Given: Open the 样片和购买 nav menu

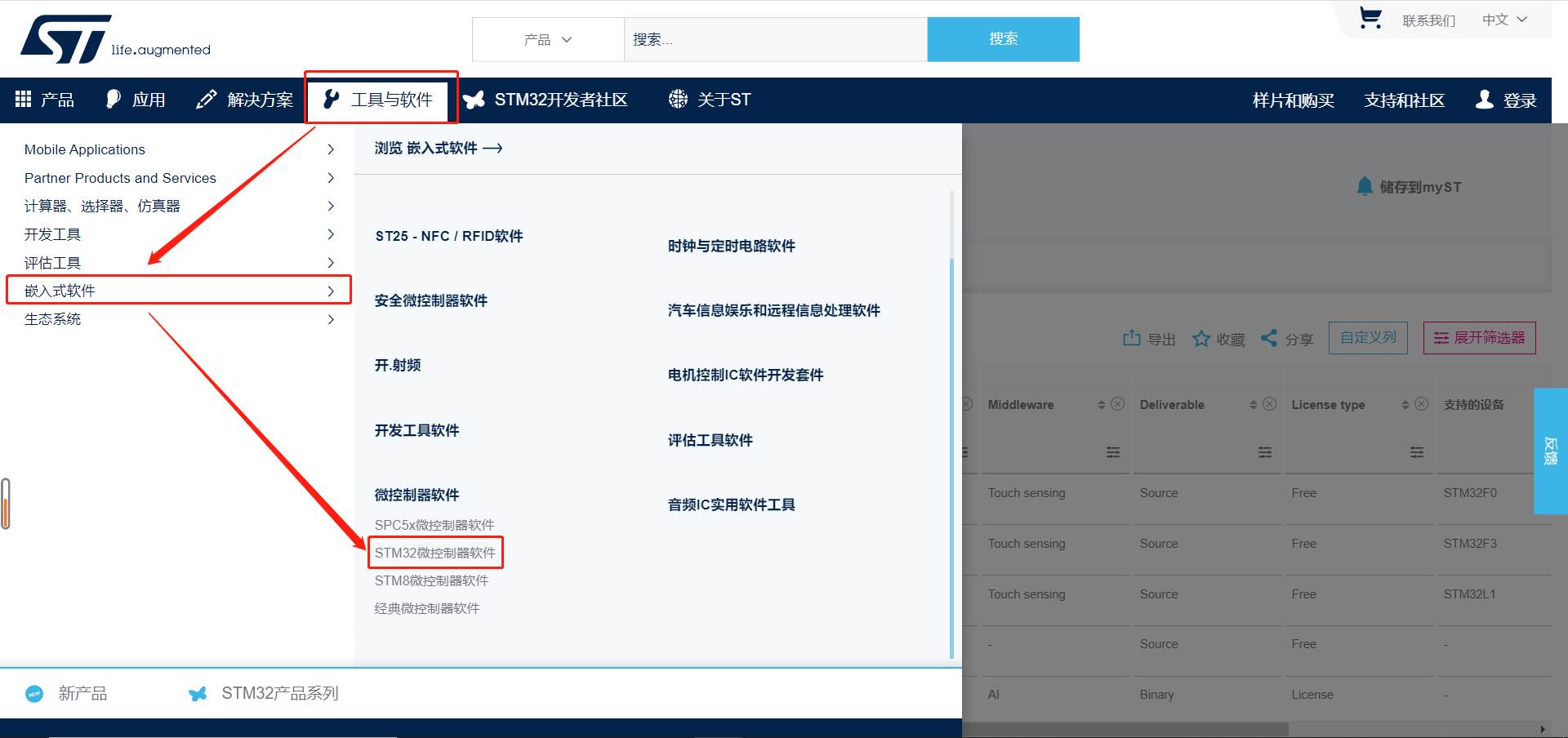Looking at the screenshot, I should pos(1293,100).
